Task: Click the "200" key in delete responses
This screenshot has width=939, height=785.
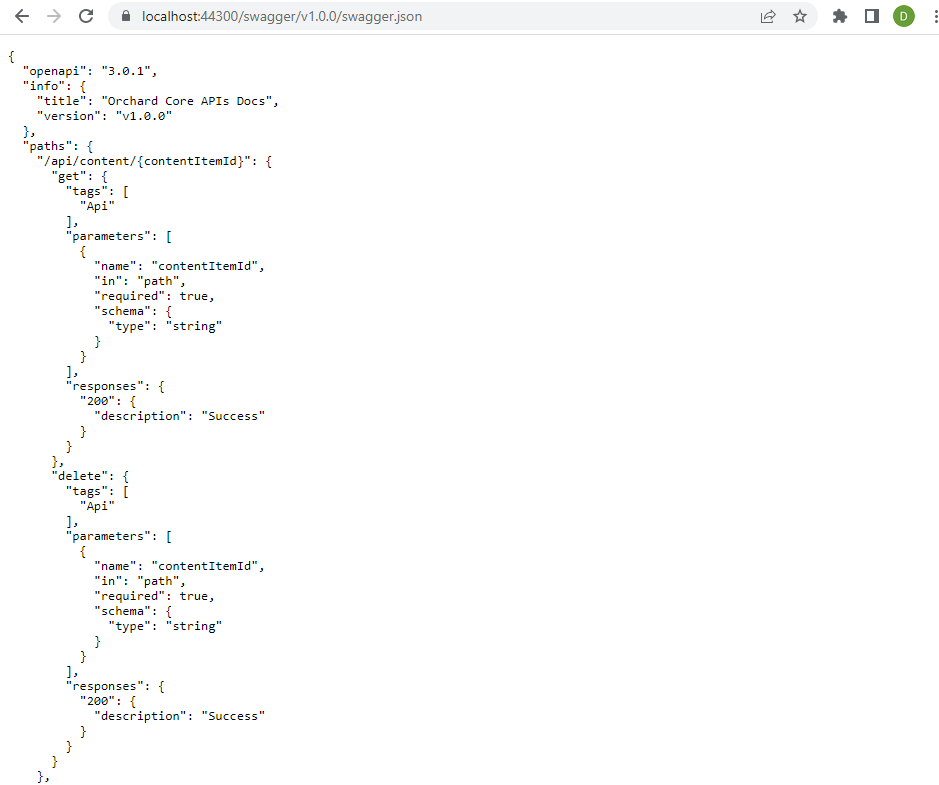Action: pyautogui.click(x=97, y=701)
